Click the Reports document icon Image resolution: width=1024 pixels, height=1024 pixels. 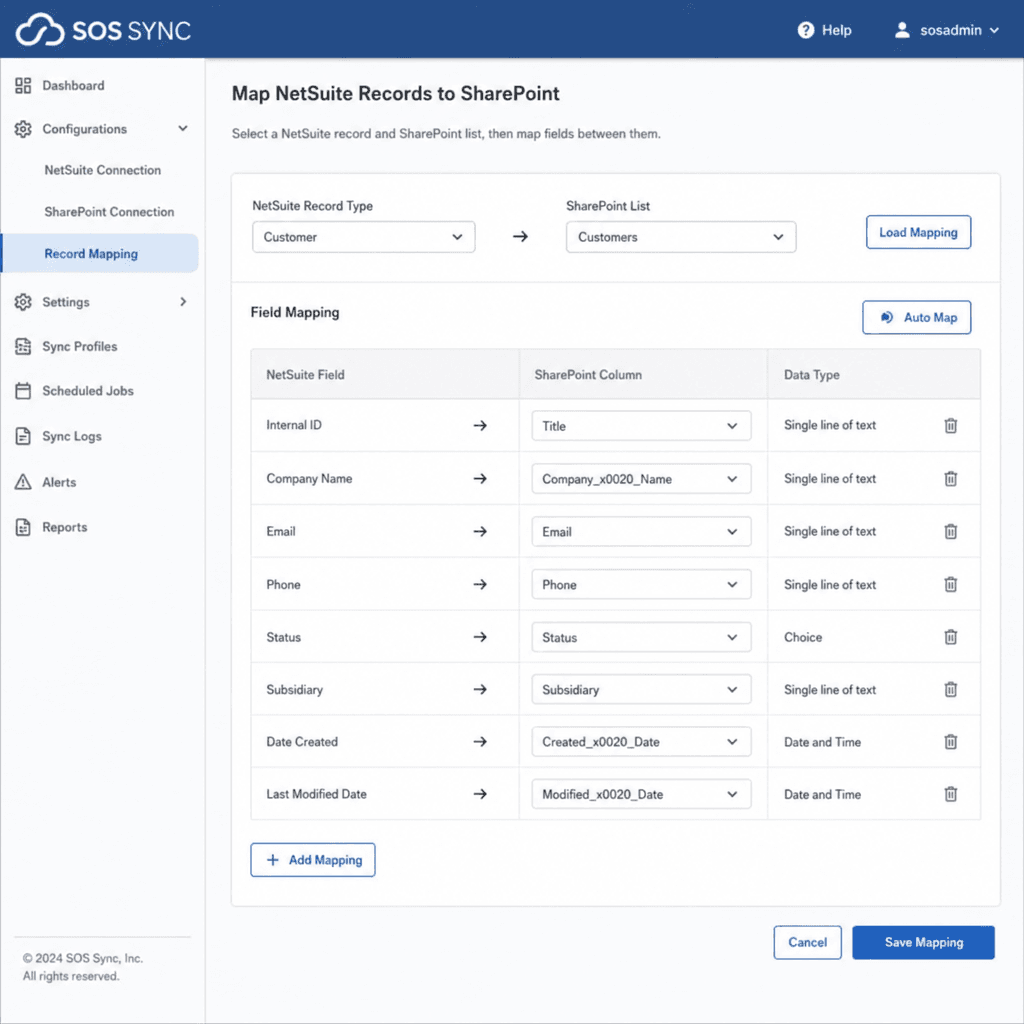(x=23, y=527)
